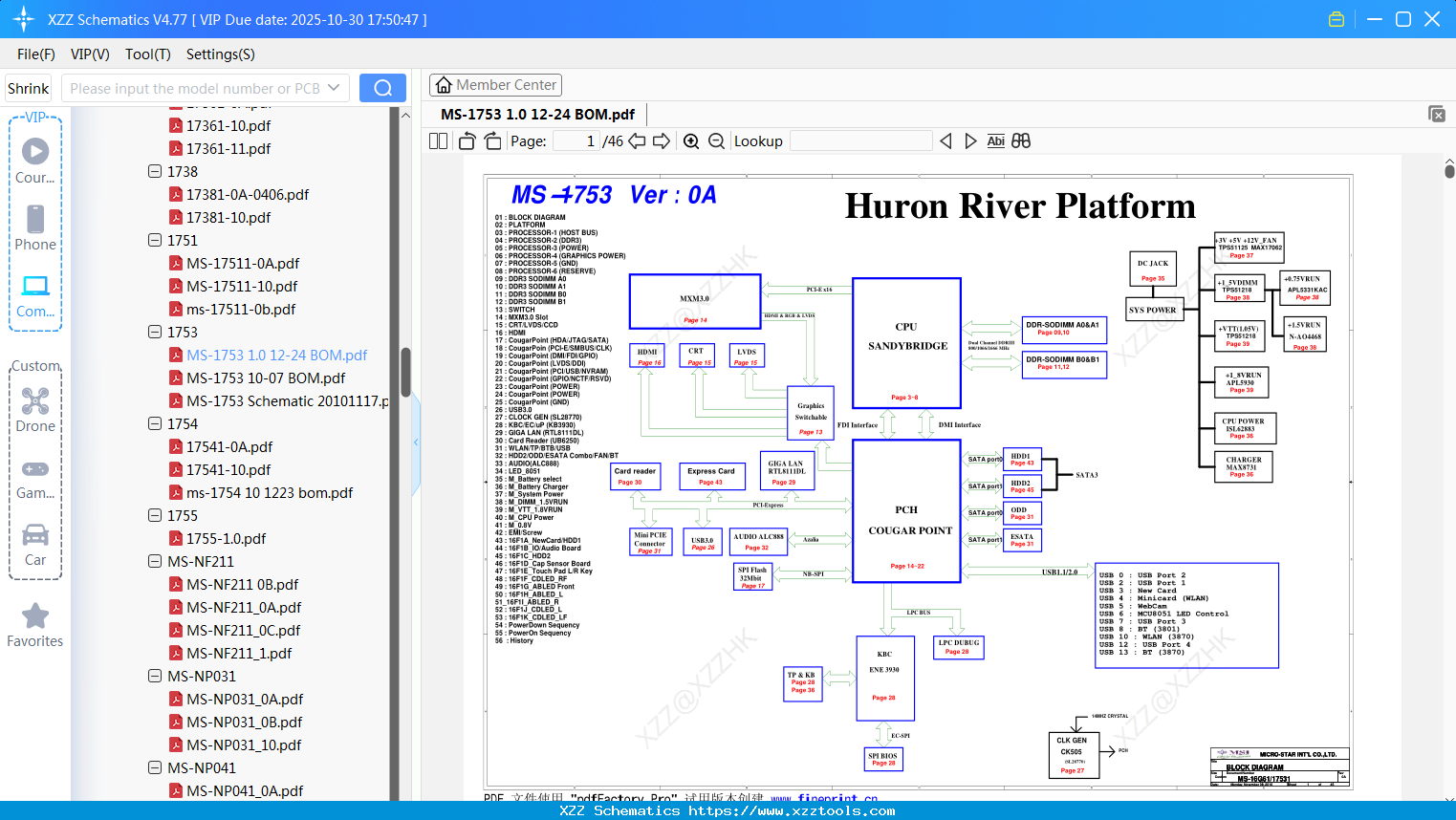This screenshot has width=1456, height=820.
Task: Click the Lookup text field
Action: (x=861, y=141)
